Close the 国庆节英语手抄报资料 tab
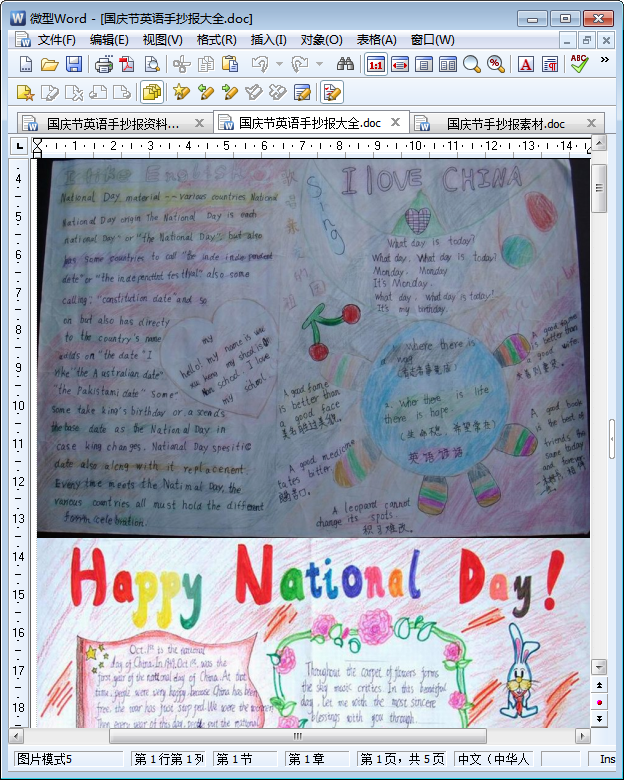The width and height of the screenshot is (624, 780). tap(199, 123)
